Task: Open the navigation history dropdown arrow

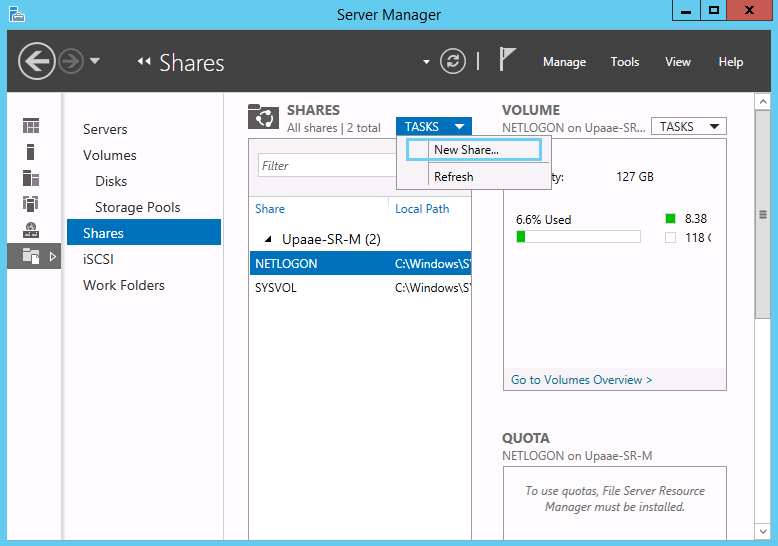Action: pos(95,61)
